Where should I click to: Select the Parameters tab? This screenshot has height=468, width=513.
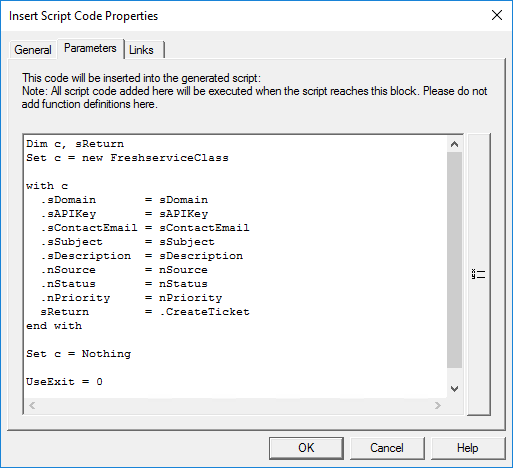[90, 49]
